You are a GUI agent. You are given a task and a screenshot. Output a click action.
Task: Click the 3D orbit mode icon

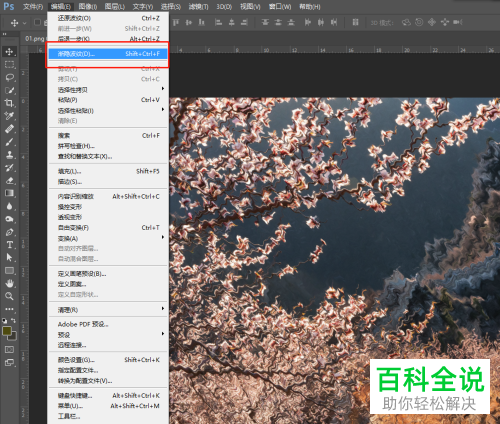[406, 22]
